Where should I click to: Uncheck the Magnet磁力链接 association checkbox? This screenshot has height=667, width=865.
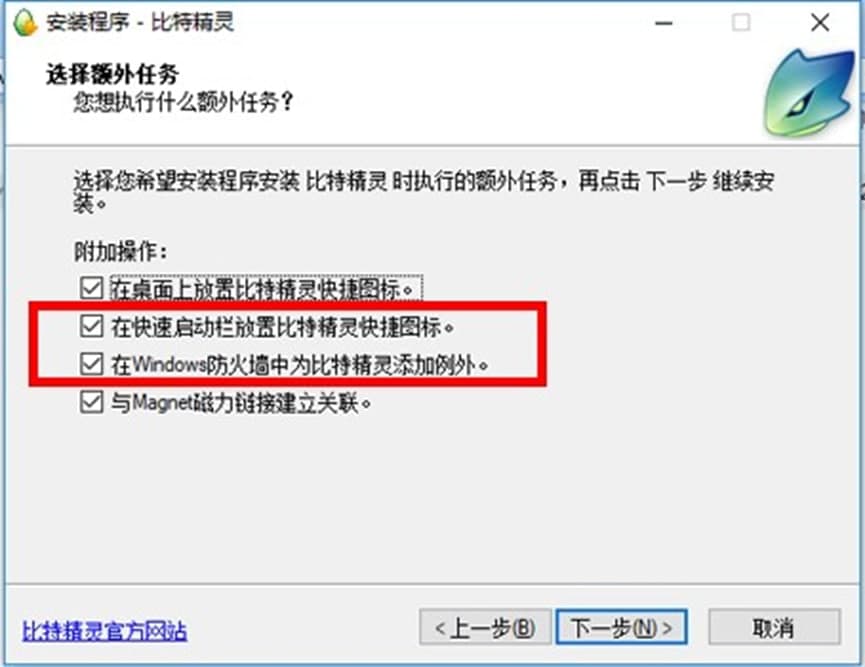click(x=92, y=402)
